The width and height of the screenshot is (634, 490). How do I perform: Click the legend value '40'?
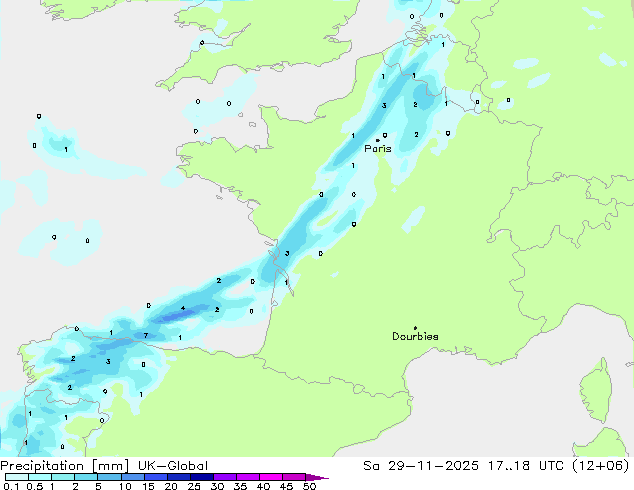coord(263,486)
